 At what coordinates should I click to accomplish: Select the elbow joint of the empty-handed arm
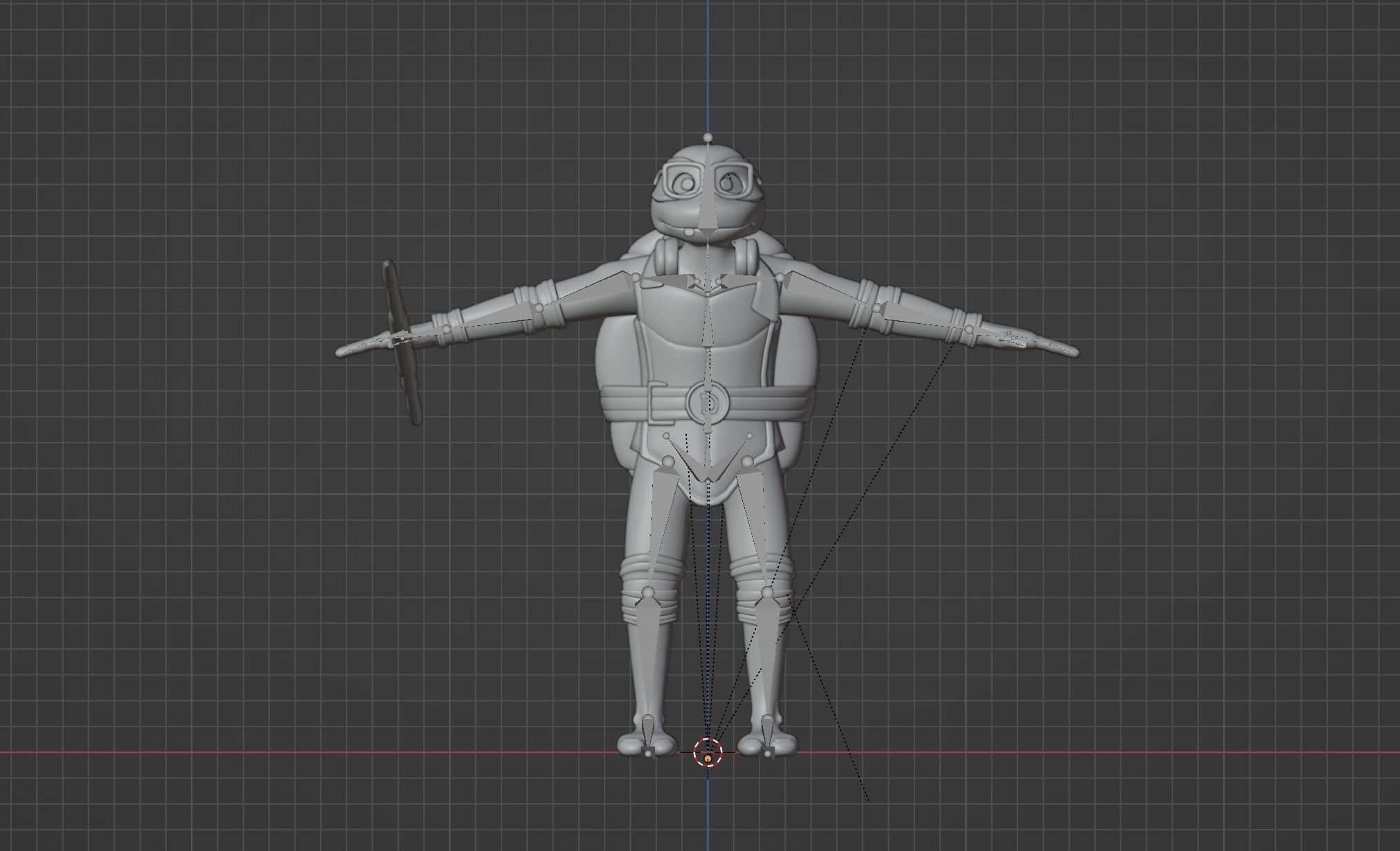point(877,309)
